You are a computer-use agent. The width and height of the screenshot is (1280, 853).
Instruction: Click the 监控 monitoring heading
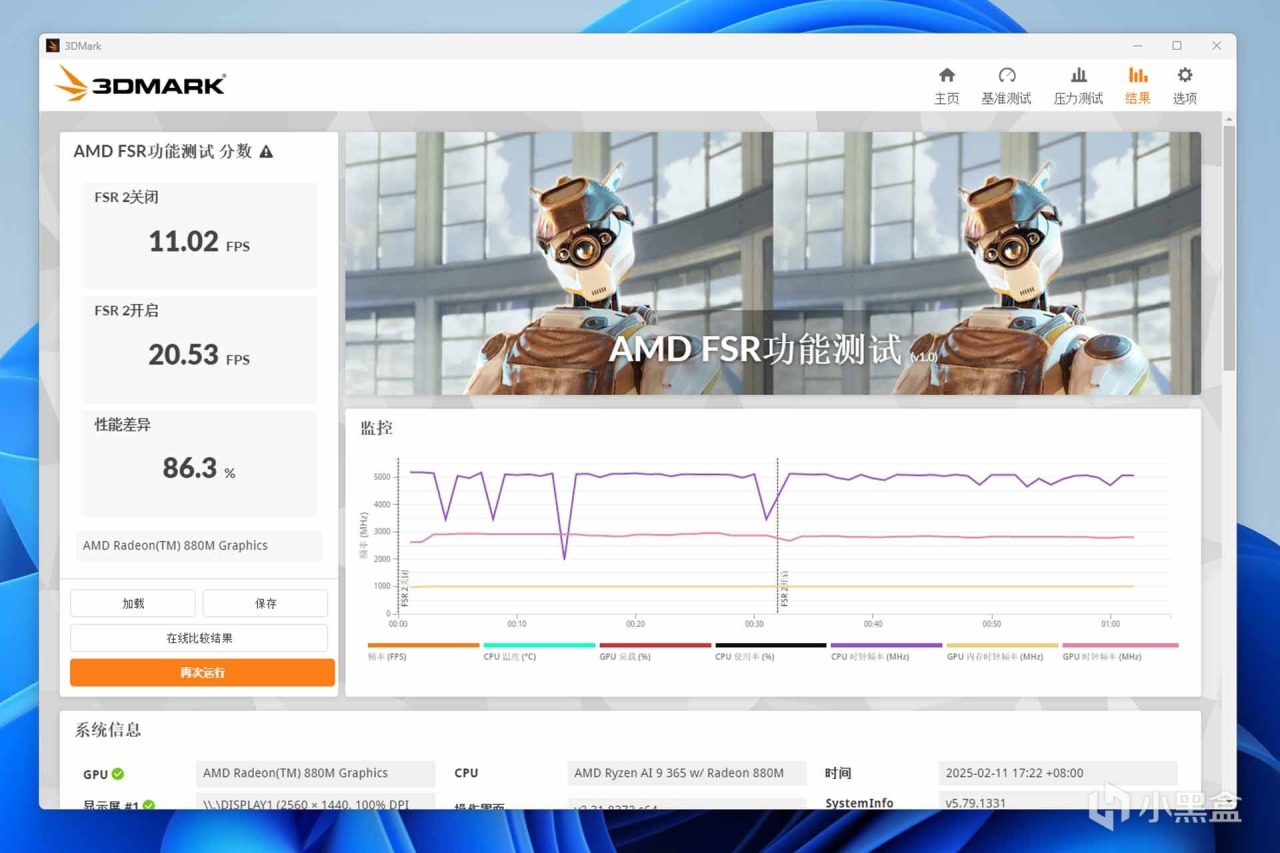(377, 428)
